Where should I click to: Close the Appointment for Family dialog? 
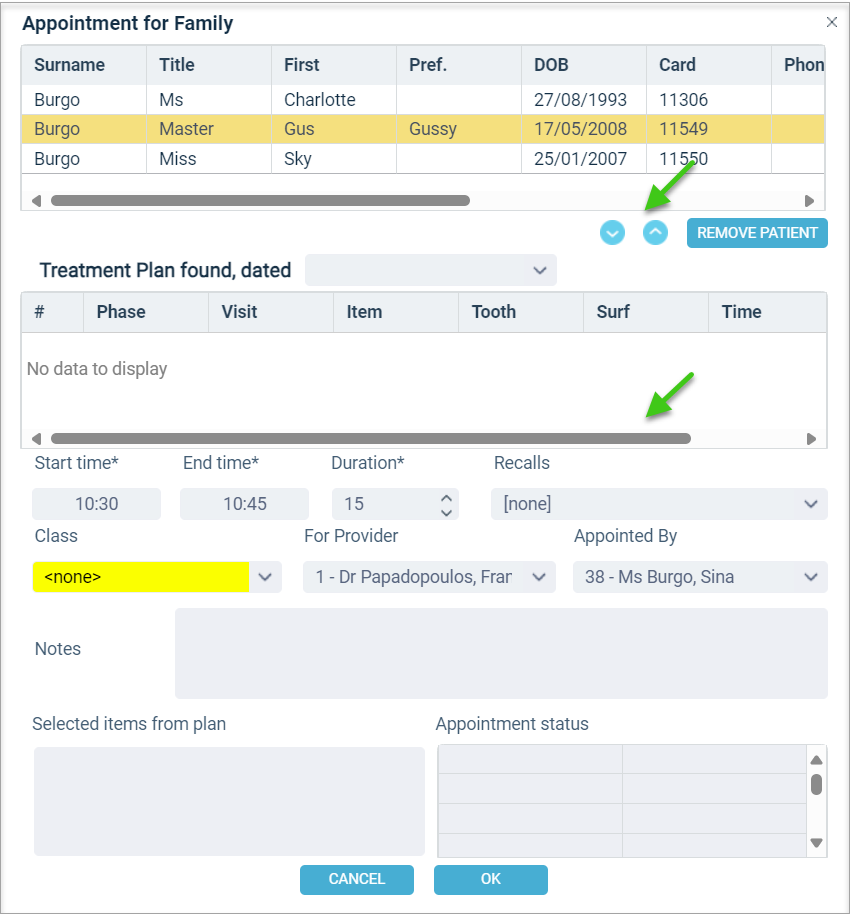click(832, 22)
